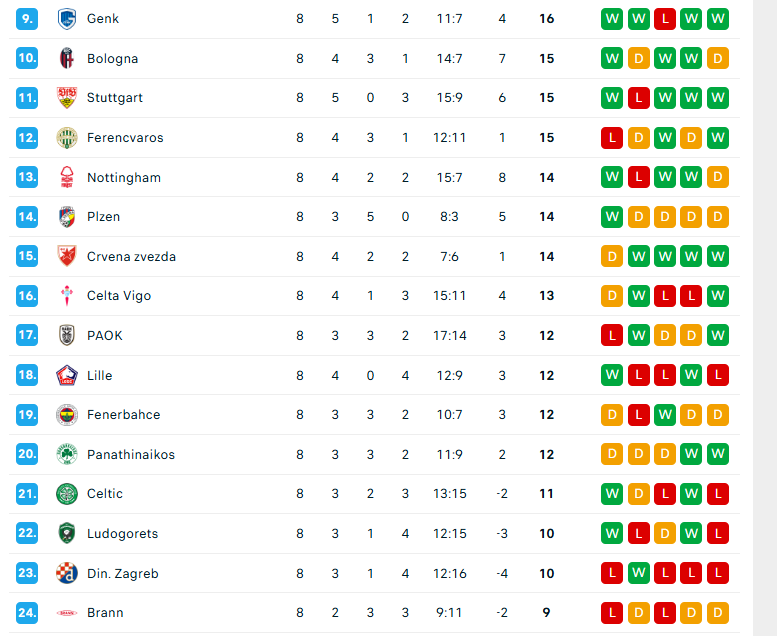
Task: Click the Crvena zvezda club crest icon
Action: tap(67, 256)
